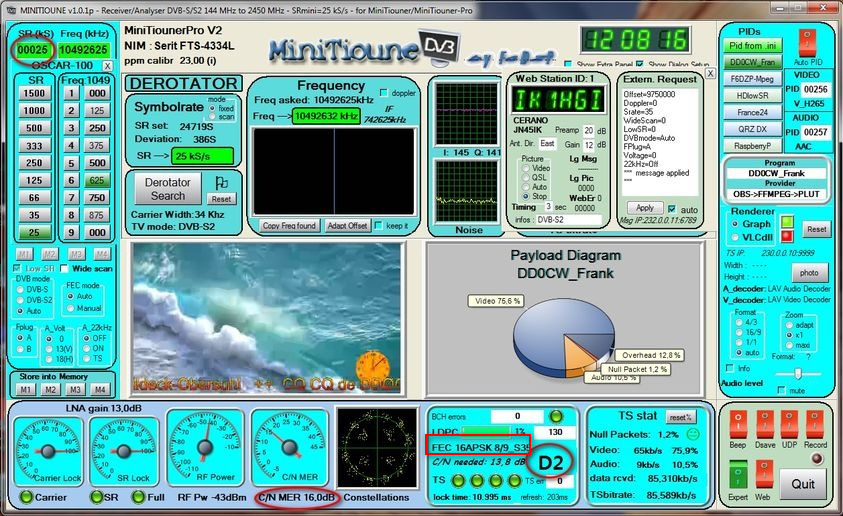Toggle the Dsave rocker switch
Image resolution: width=843 pixels, height=516 pixels.
765,425
